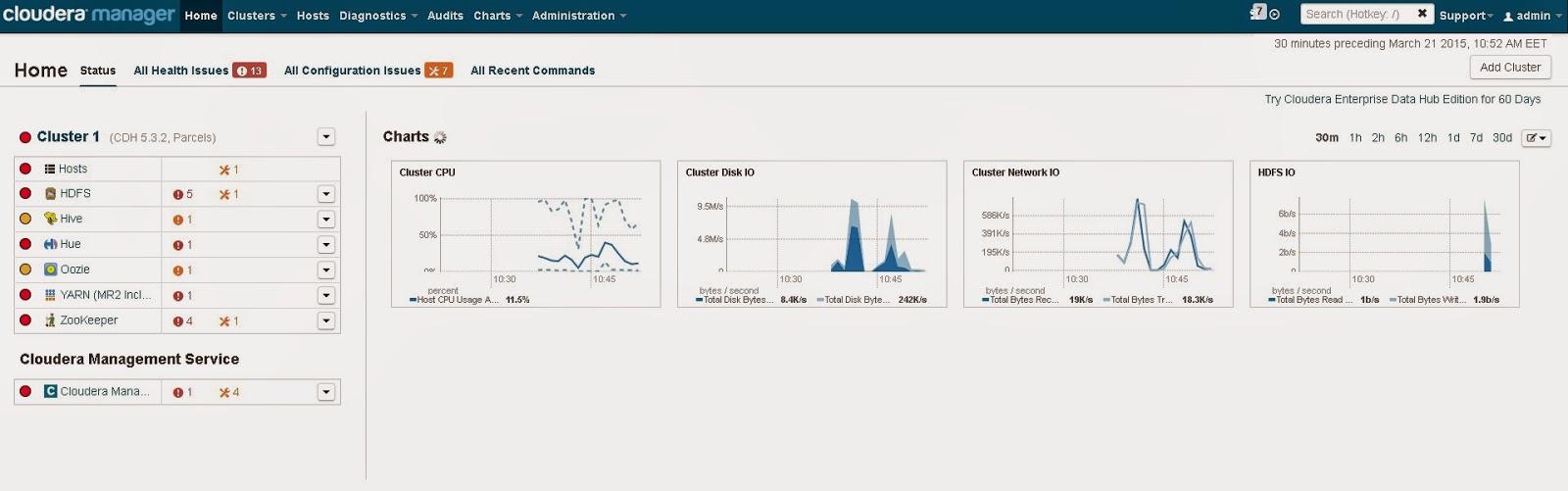The width and height of the screenshot is (1568, 491).
Task: Select the 12h time range
Action: click(x=1427, y=138)
